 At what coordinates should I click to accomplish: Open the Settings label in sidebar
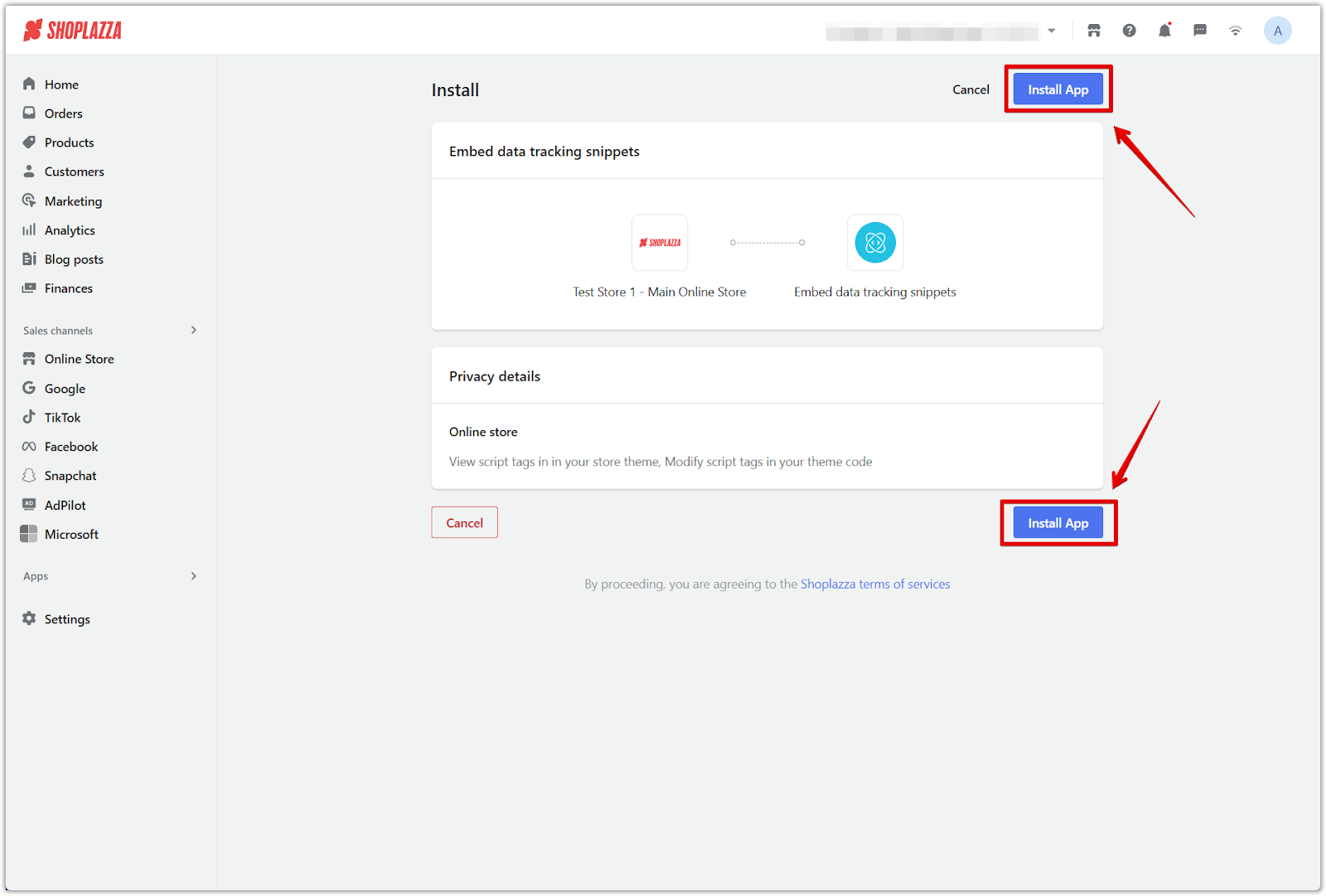click(x=67, y=619)
